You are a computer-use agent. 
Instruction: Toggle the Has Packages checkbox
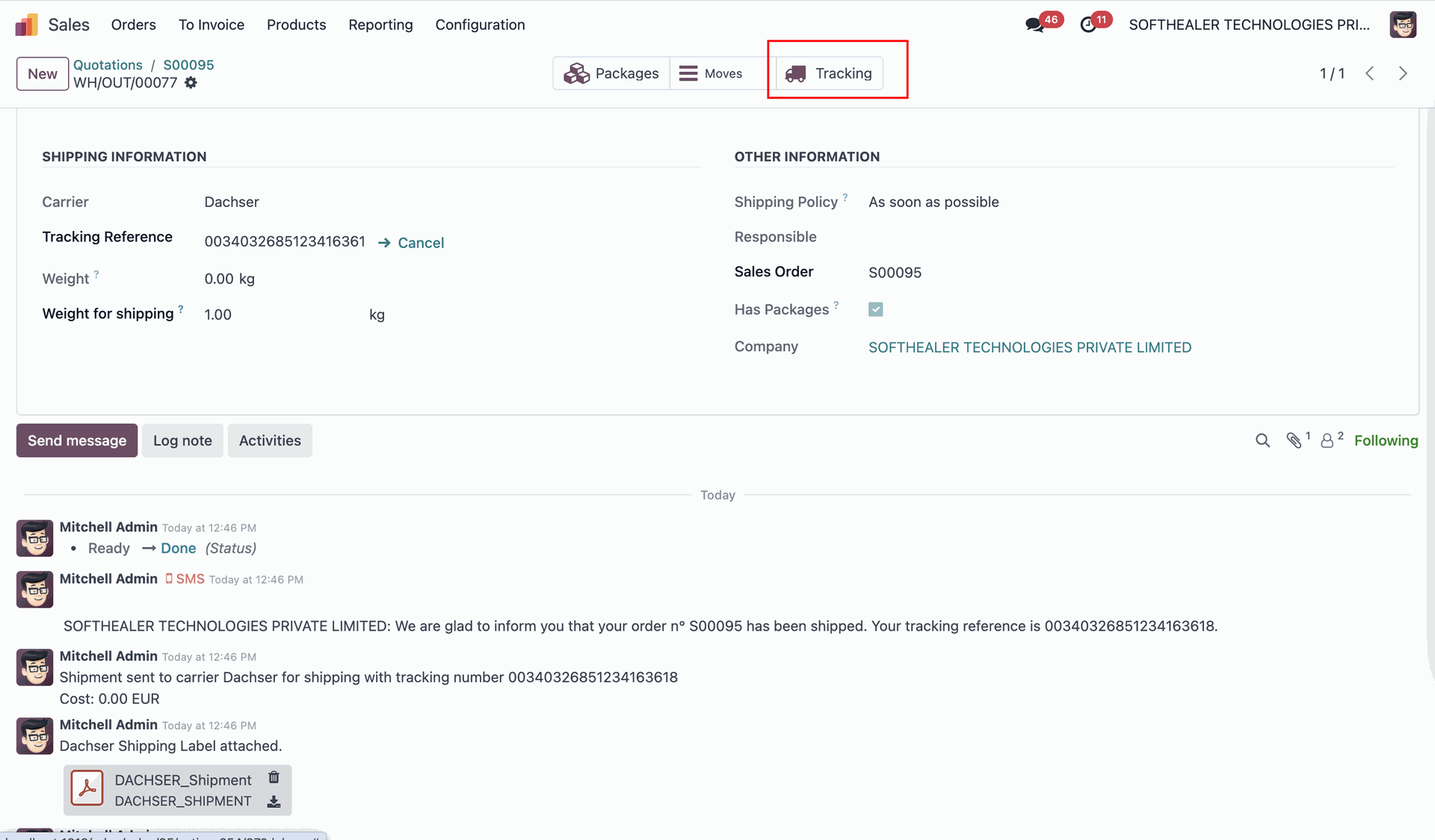[x=876, y=309]
